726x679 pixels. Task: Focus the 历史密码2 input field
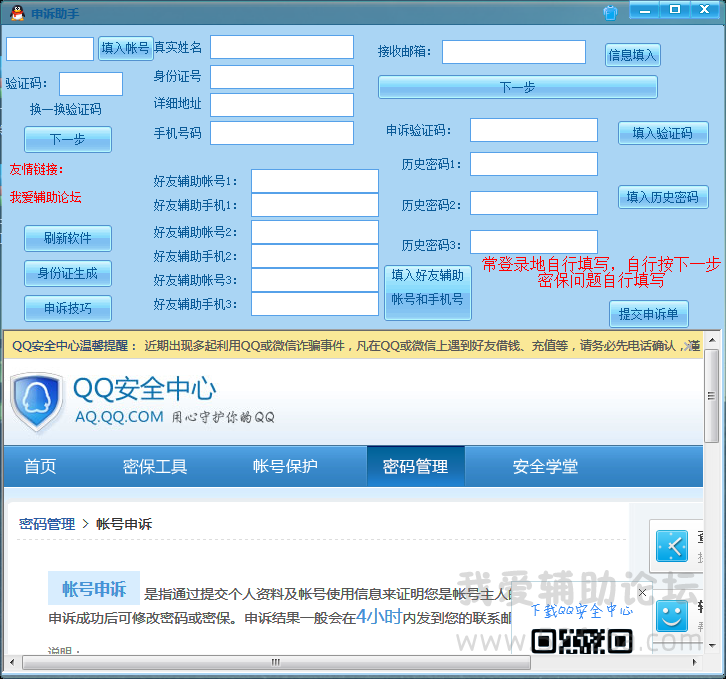click(534, 203)
